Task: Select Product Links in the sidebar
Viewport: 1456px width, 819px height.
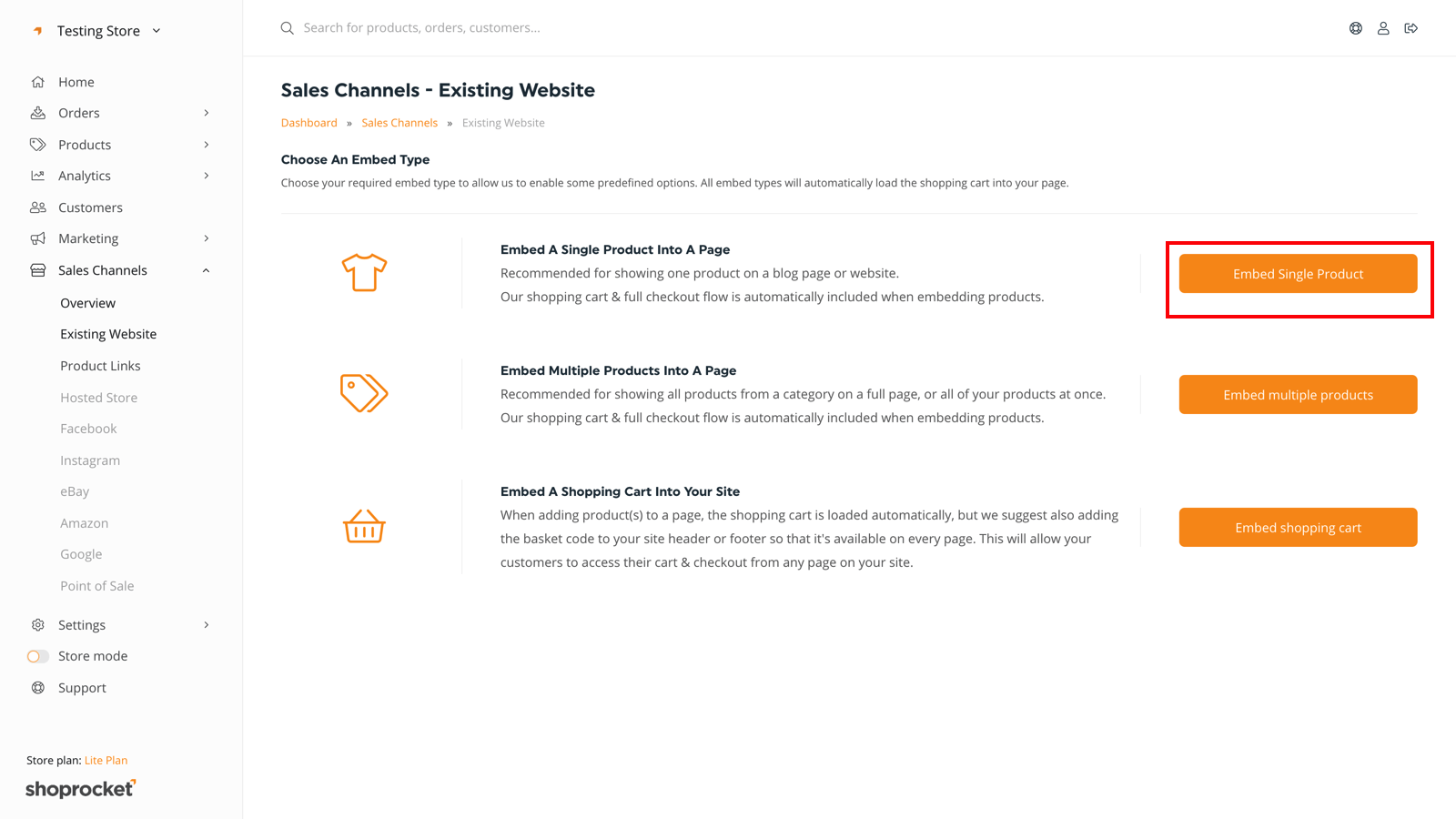Action: pos(100,365)
